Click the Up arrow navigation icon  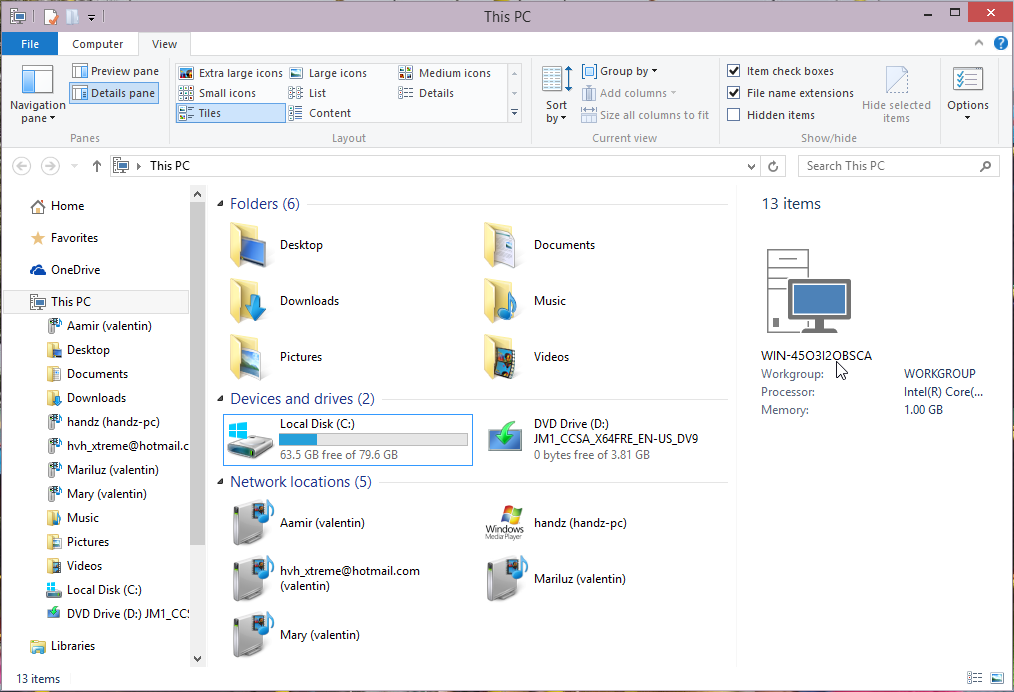click(96, 166)
